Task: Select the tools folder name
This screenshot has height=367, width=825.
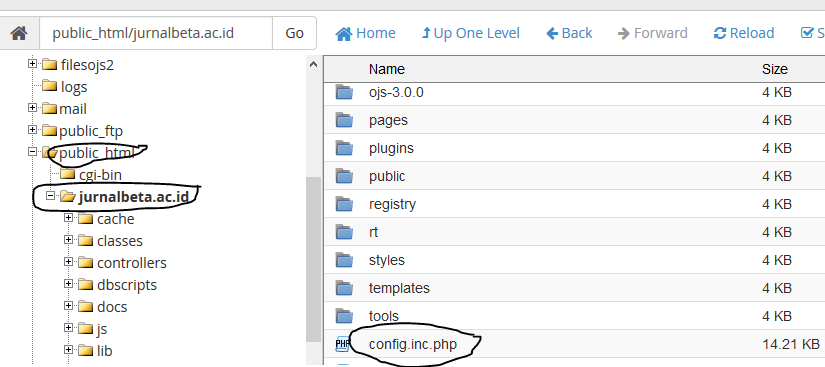Action: coord(384,317)
